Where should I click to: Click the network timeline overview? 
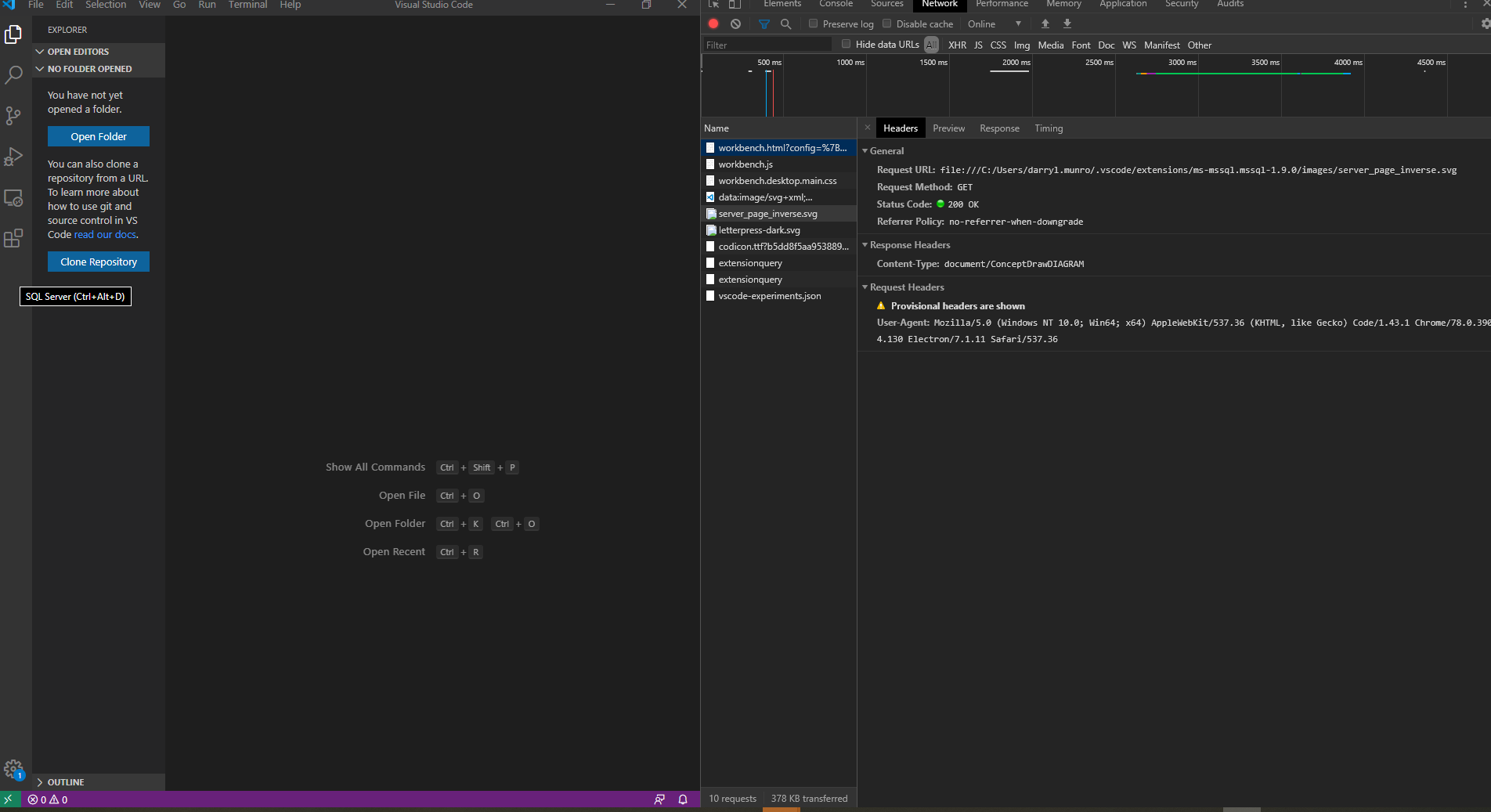[1096, 86]
